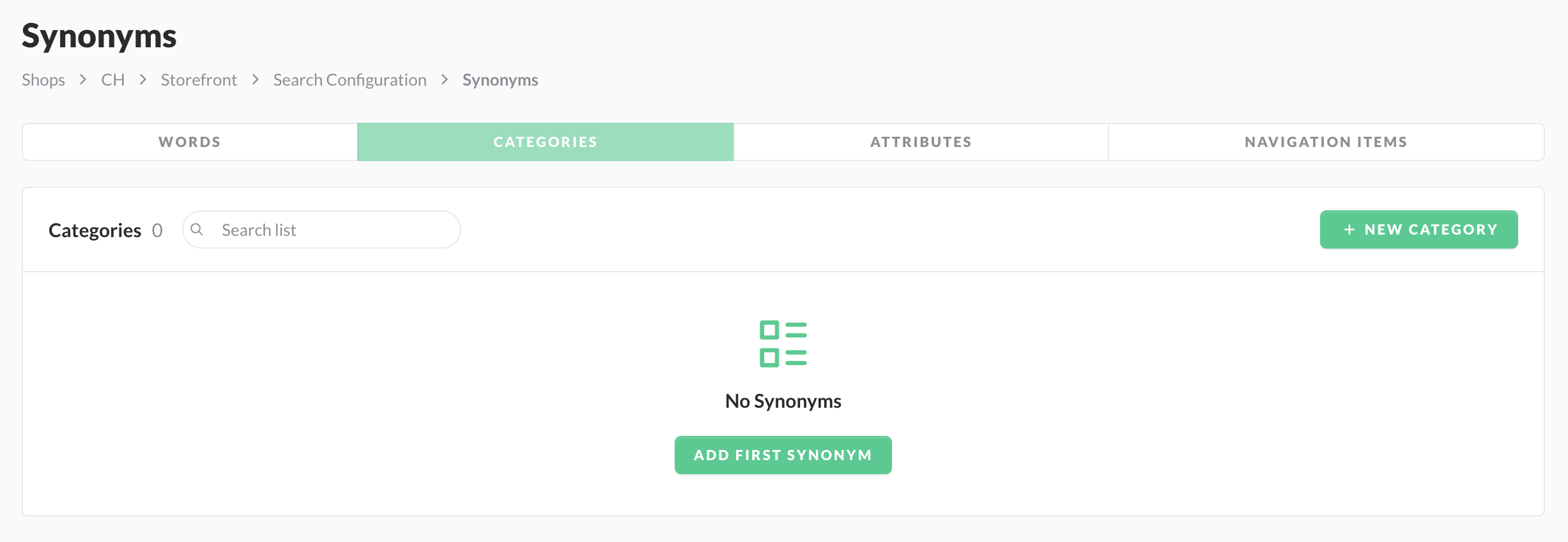Image resolution: width=1568 pixels, height=542 pixels.
Task: Navigate to Shops in the breadcrumb
Action: pyautogui.click(x=43, y=80)
